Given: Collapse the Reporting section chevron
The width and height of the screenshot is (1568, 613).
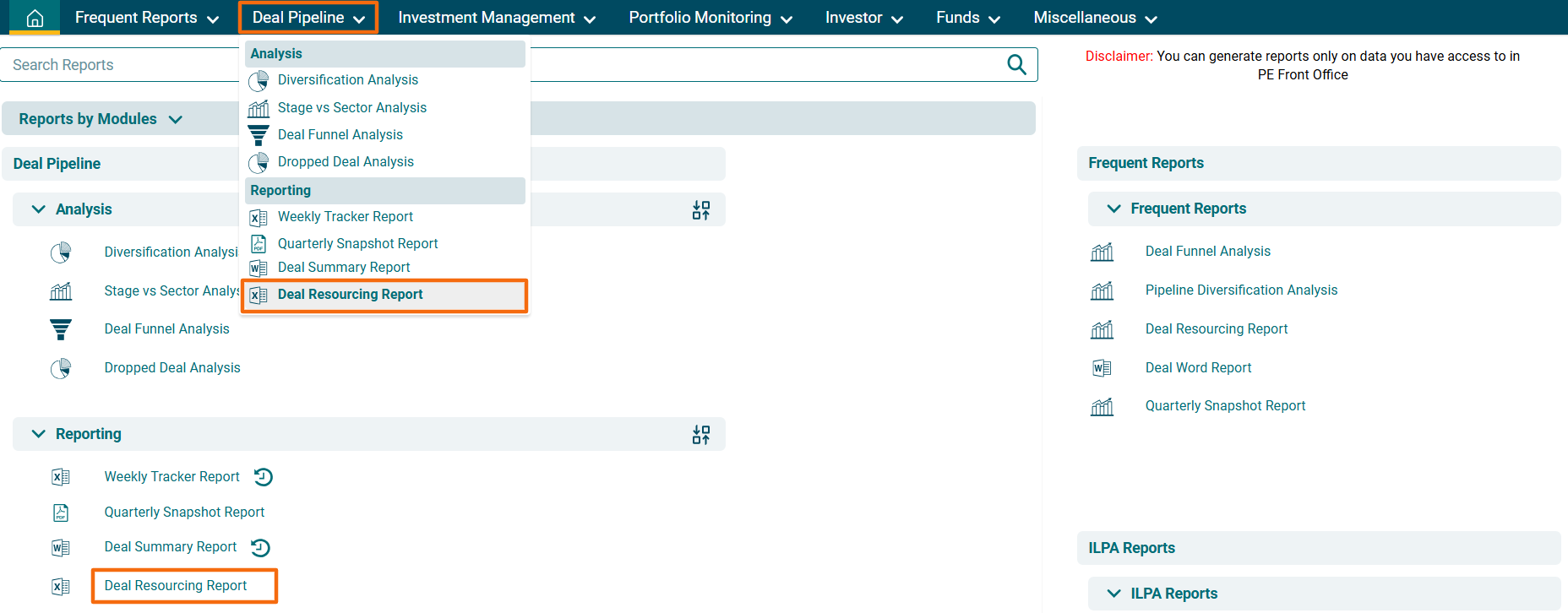Looking at the screenshot, I should [39, 434].
